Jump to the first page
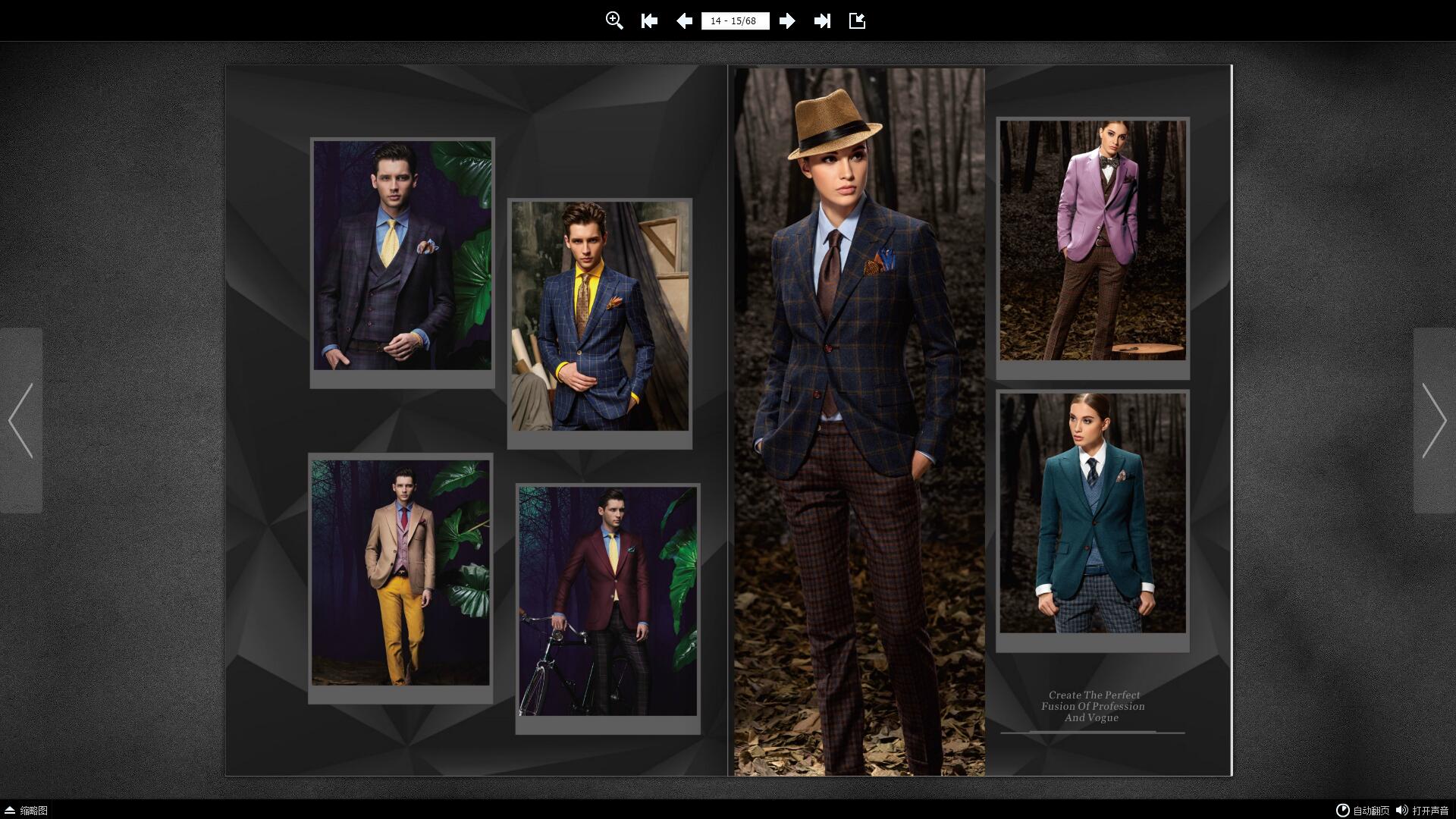 649,20
